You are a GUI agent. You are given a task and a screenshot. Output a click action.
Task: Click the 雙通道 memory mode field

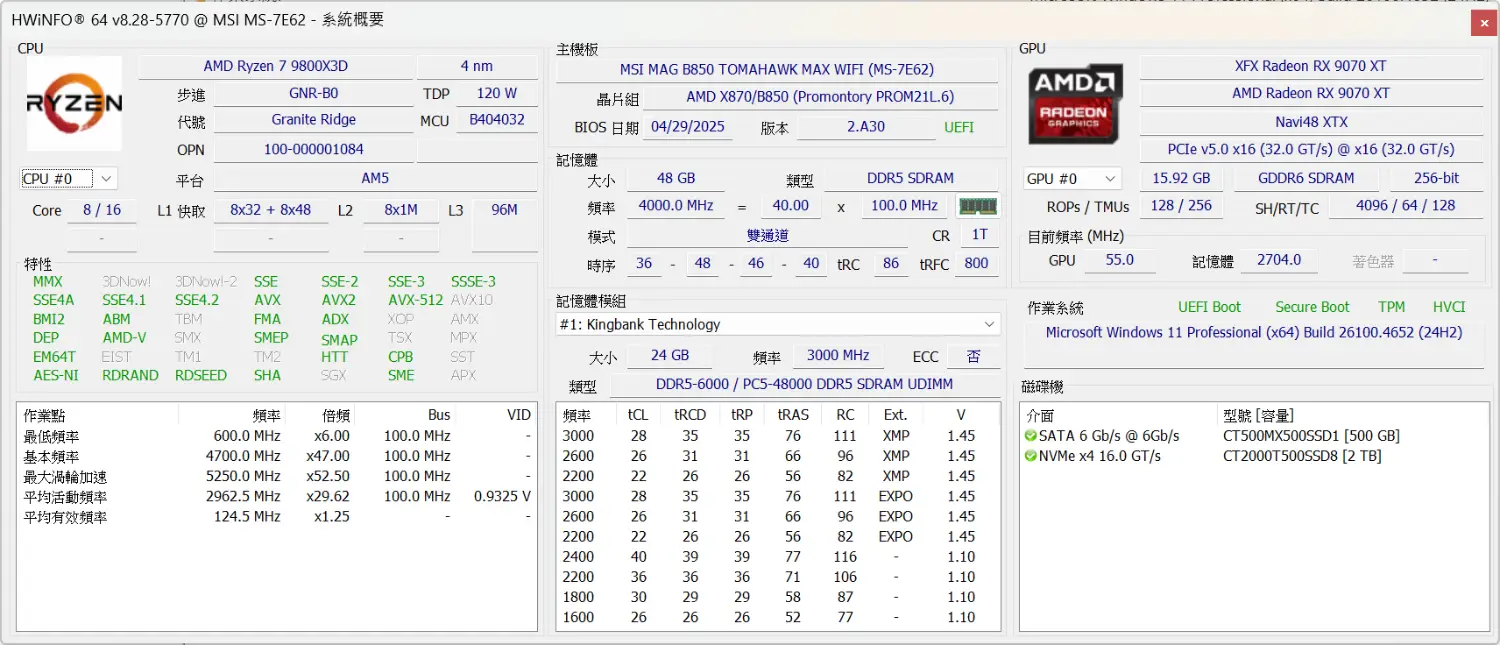(x=768, y=236)
